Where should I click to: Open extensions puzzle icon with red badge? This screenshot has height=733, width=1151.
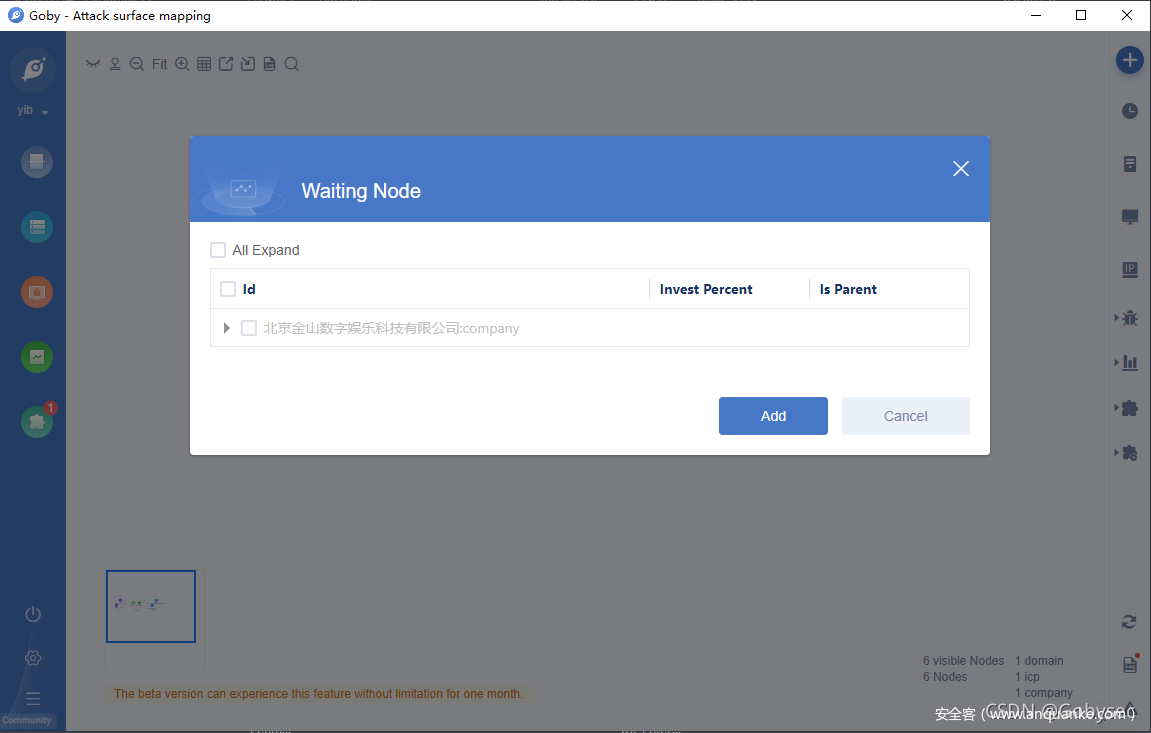[x=37, y=421]
